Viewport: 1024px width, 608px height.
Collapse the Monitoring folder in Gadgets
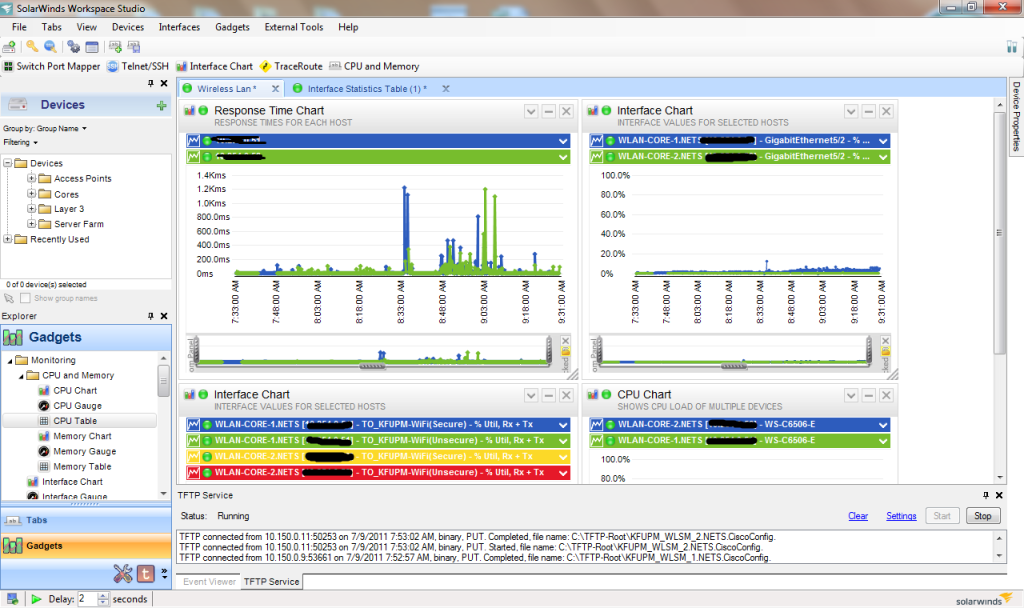tap(10, 360)
